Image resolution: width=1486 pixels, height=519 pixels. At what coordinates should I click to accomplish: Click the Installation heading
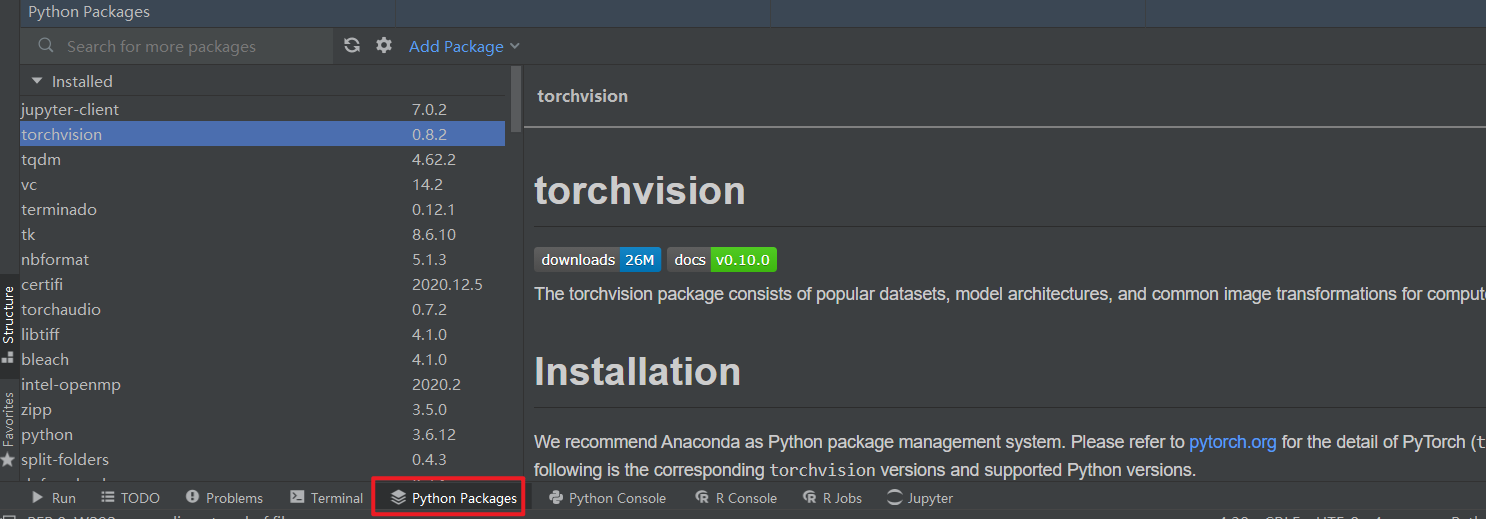pos(637,372)
